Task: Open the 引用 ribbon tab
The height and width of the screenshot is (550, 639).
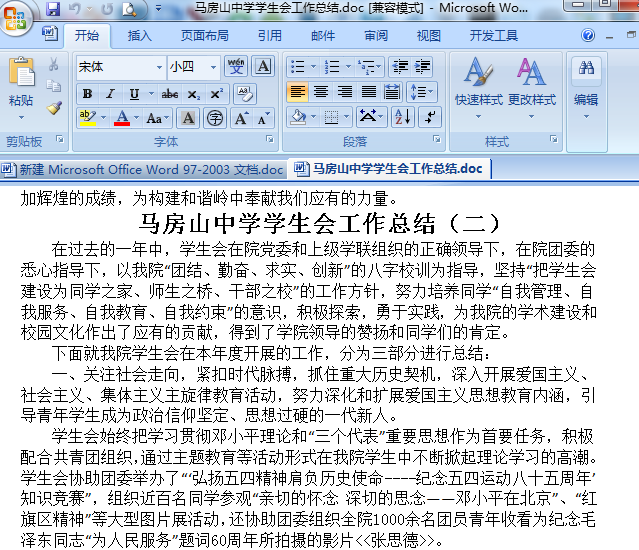Action: coord(270,36)
